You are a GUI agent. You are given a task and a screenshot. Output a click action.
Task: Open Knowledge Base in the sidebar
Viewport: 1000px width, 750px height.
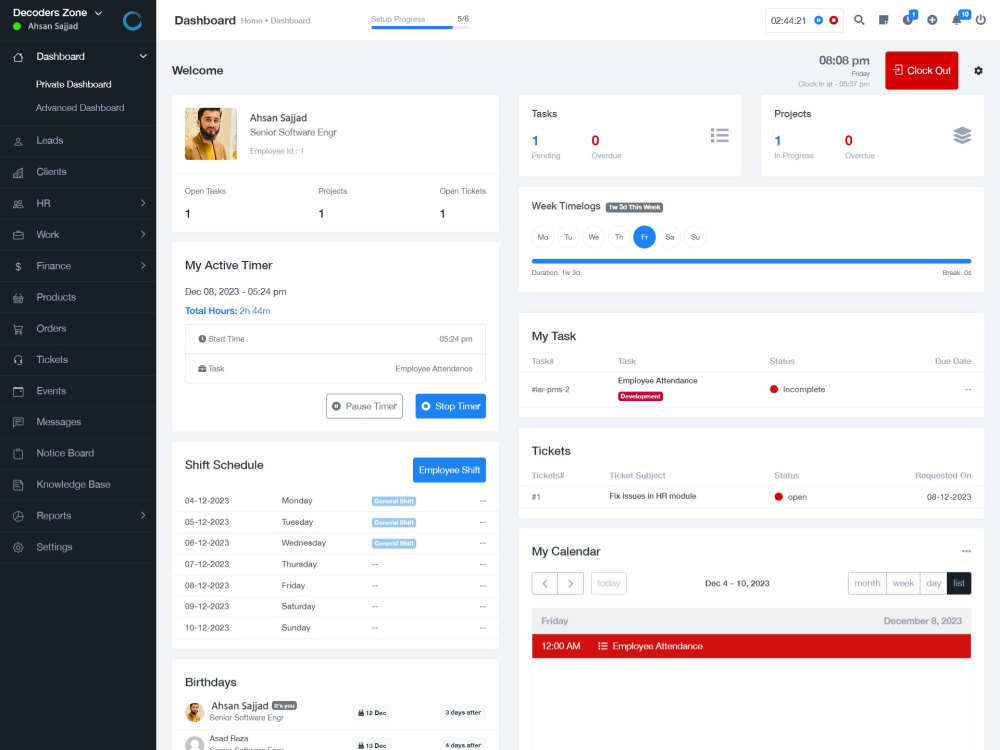pos(78,485)
